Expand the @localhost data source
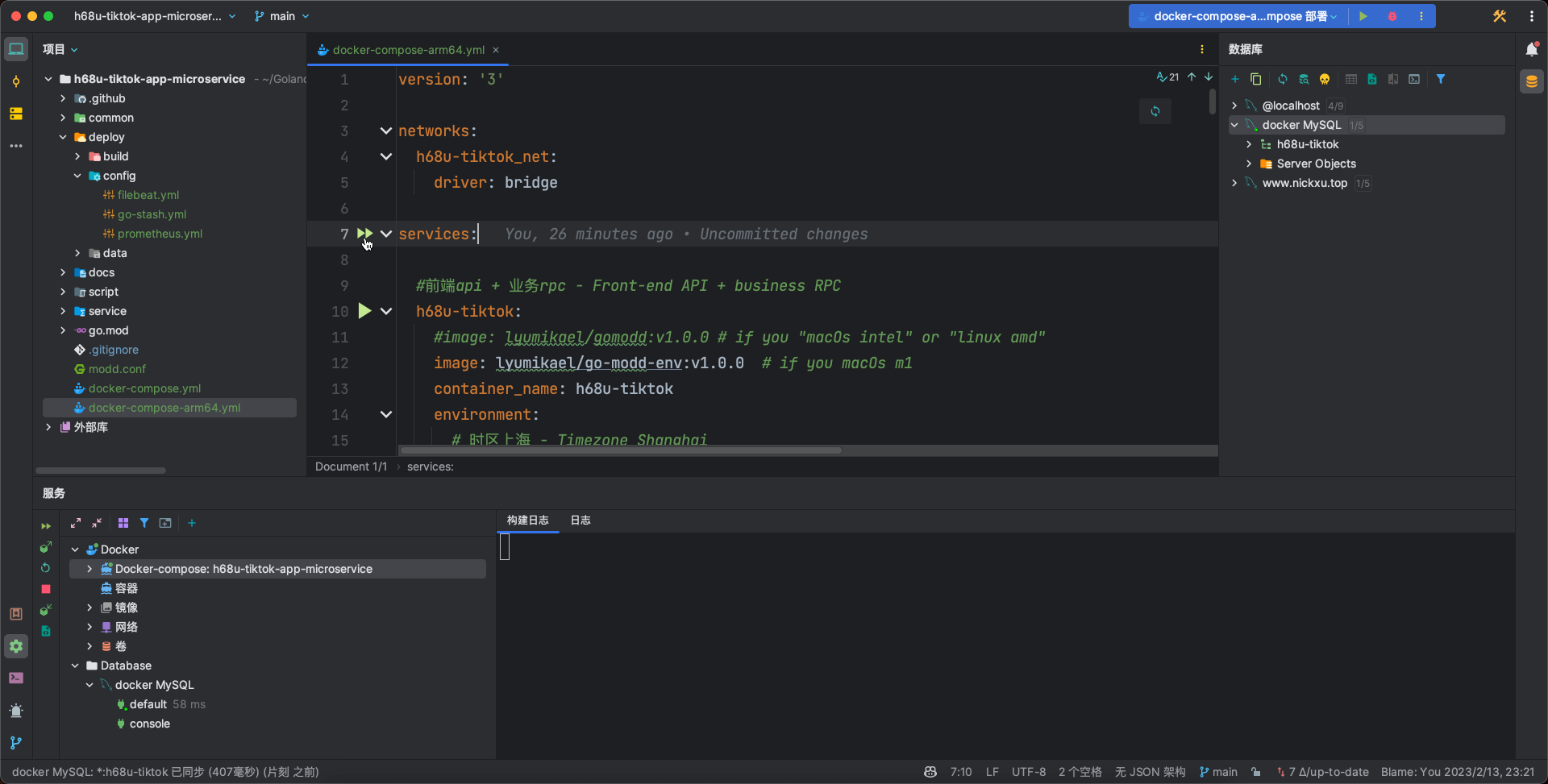 tap(1234, 106)
